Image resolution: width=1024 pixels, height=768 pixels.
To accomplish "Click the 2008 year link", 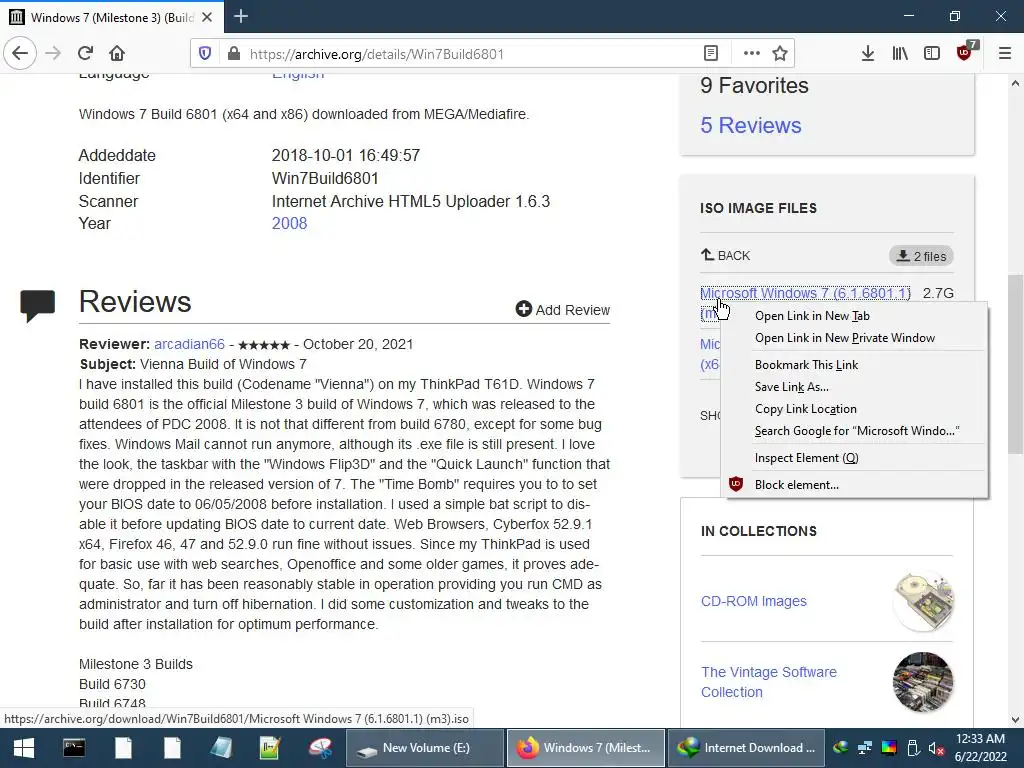I will [x=289, y=223].
